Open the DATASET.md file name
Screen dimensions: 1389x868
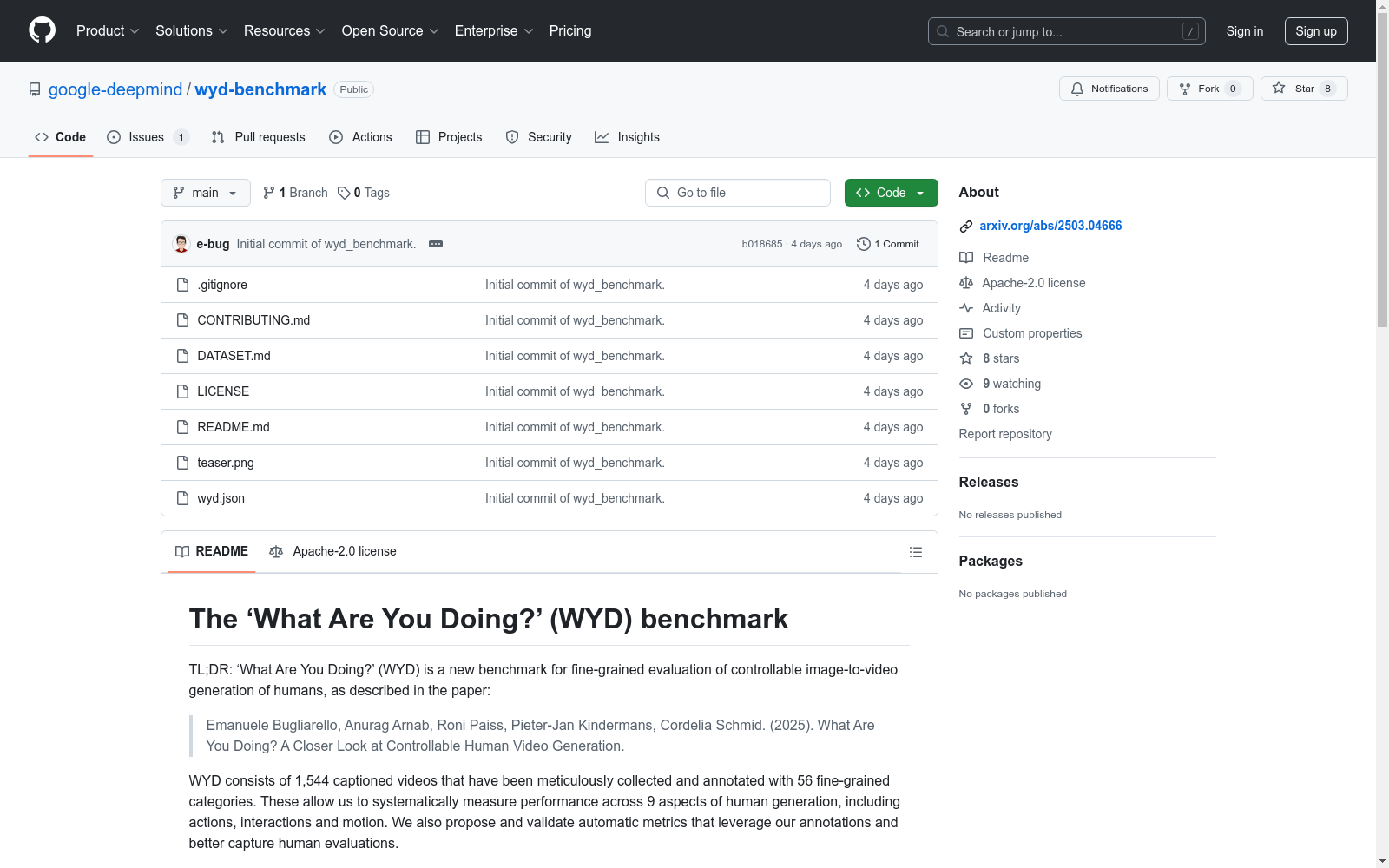234,356
